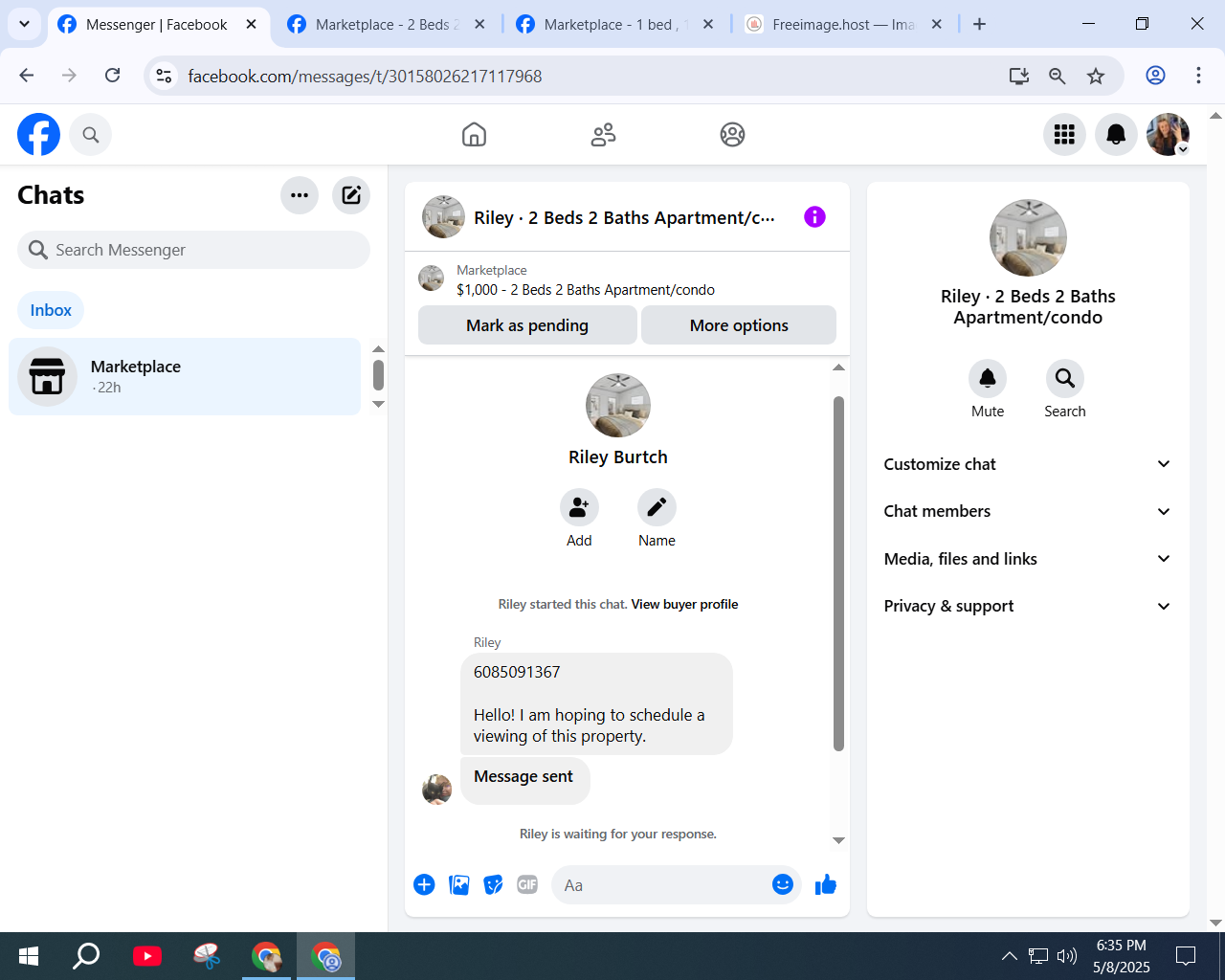Open conversation information purple icon

point(814,217)
